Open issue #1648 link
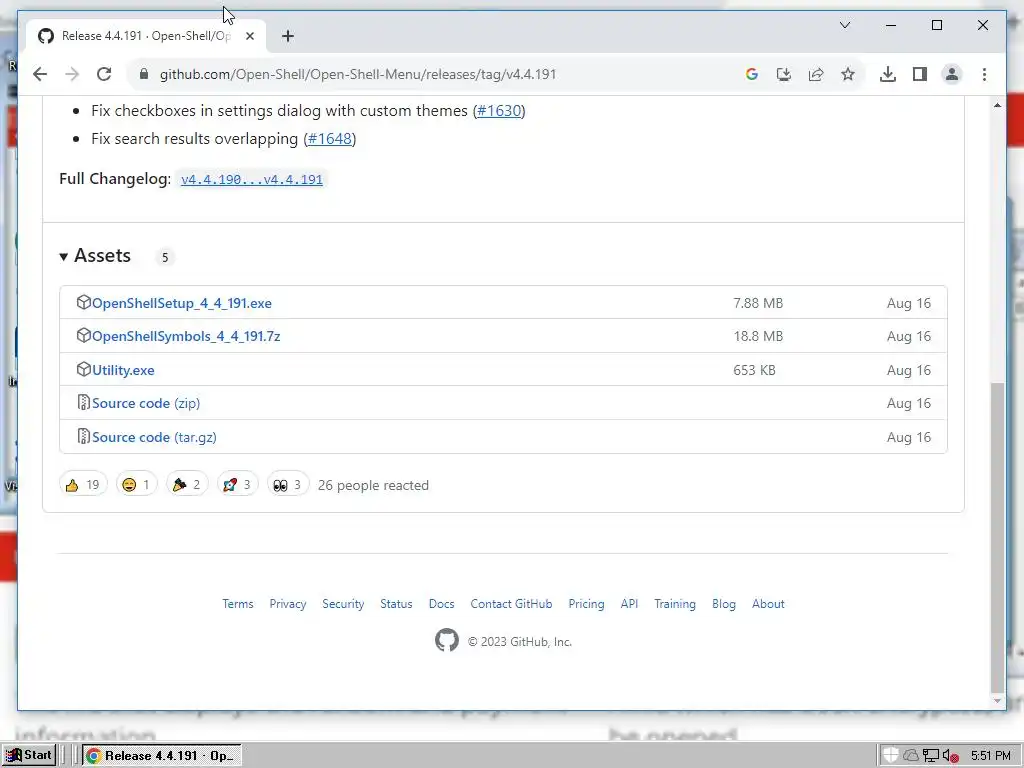Image resolution: width=1024 pixels, height=768 pixels. point(330,138)
